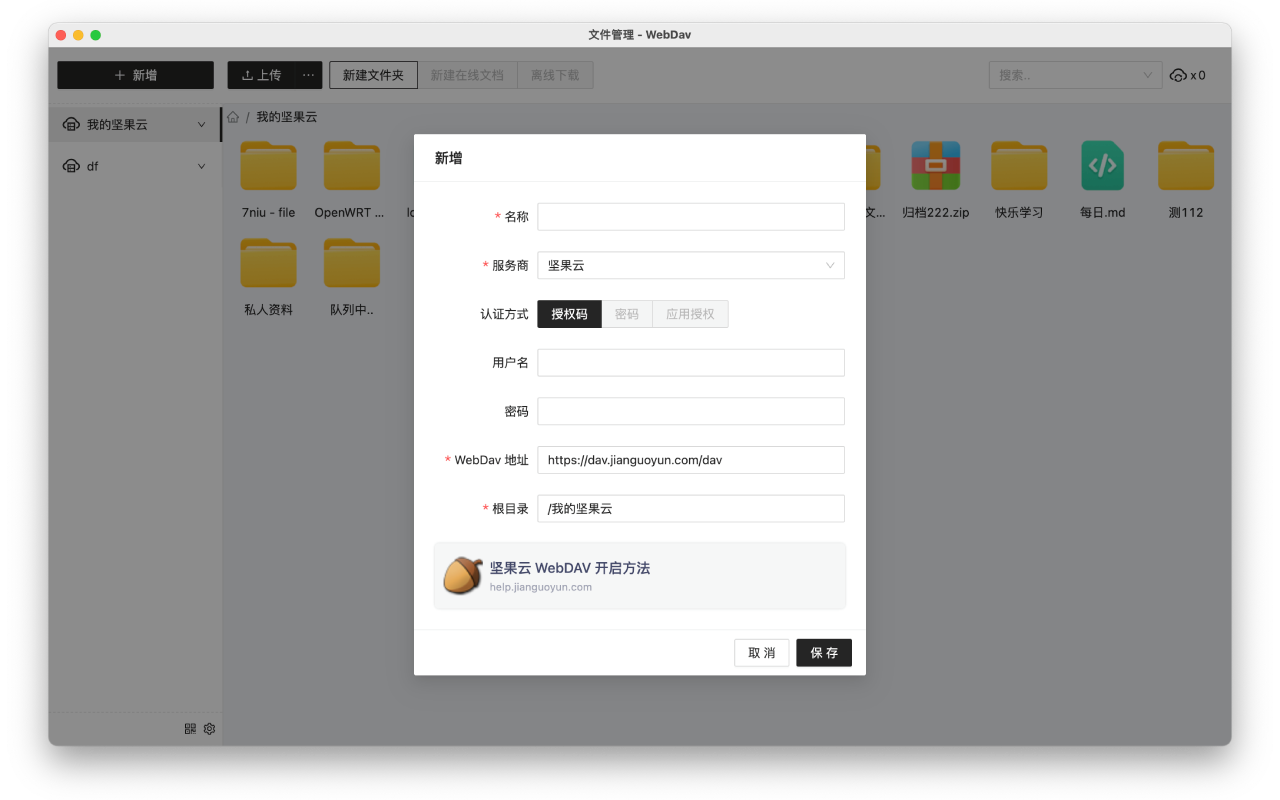Click the 上传 upload button
Screen dimensions: 1280x800
[261, 75]
